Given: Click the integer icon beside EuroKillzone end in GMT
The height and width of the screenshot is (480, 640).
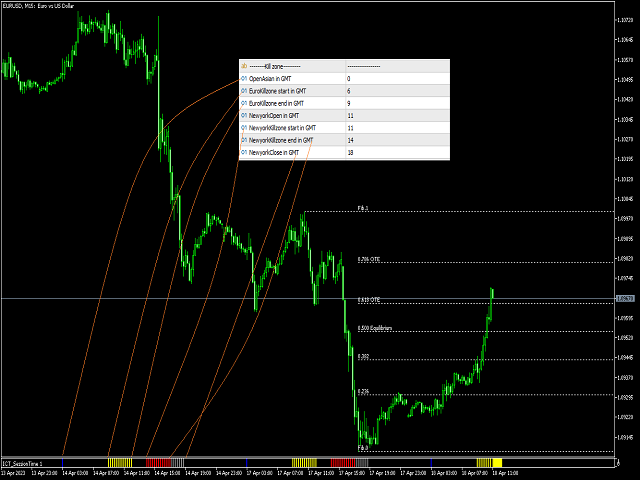Looking at the screenshot, I should click(244, 103).
